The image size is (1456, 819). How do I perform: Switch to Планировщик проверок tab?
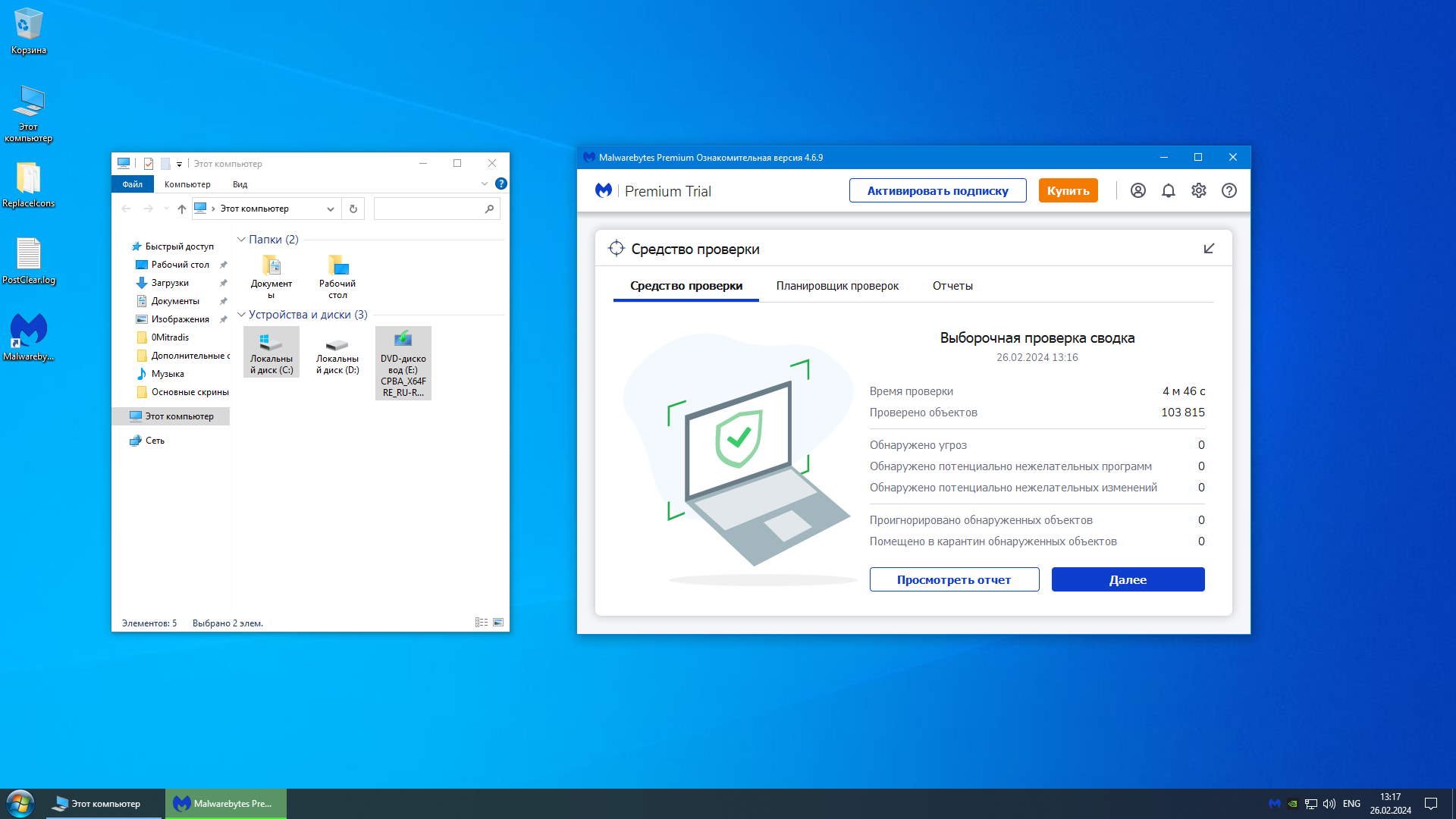837,286
